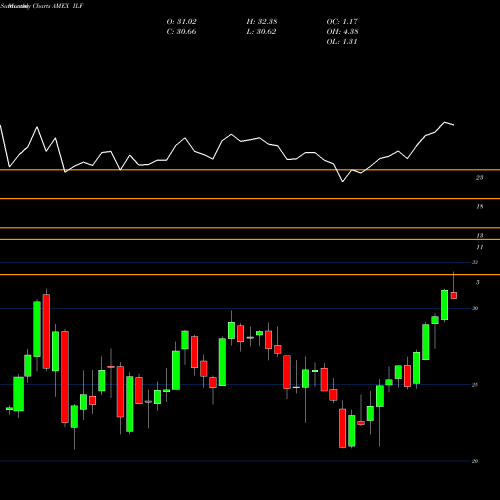Select the OL: 1.31 reading
Image resolution: width=500 pixels, height=500 pixels.
point(342,42)
